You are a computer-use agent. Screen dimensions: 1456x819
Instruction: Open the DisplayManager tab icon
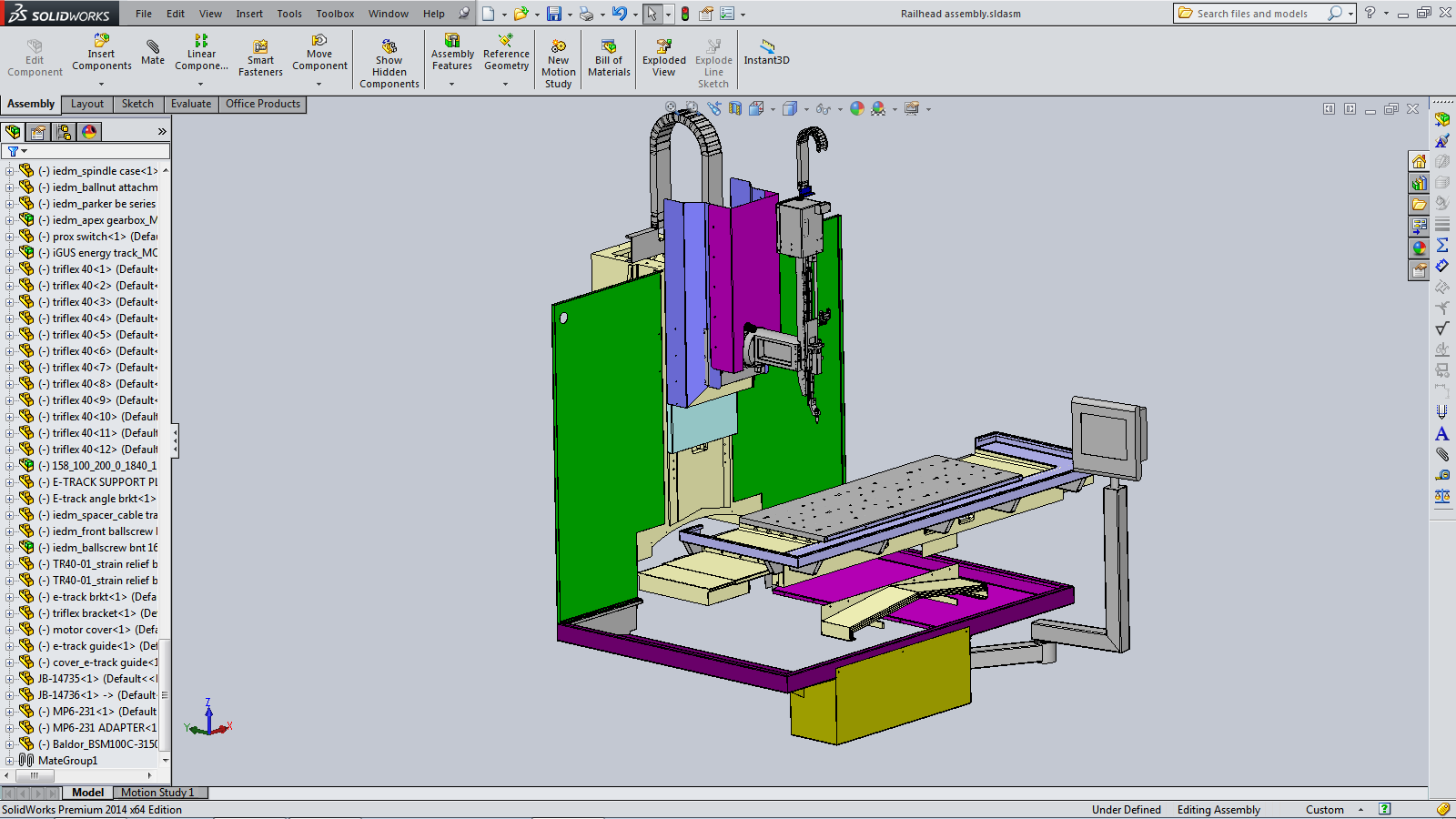[x=89, y=132]
